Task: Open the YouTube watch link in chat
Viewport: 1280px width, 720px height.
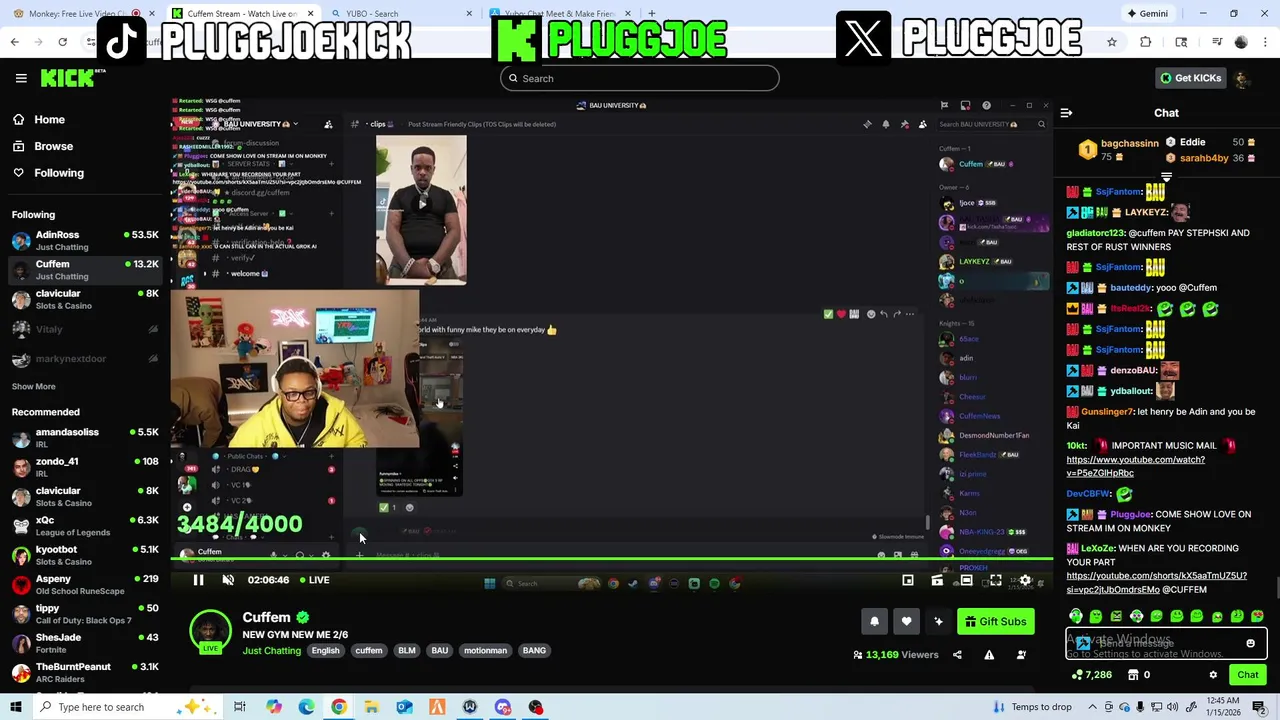Action: click(1135, 466)
